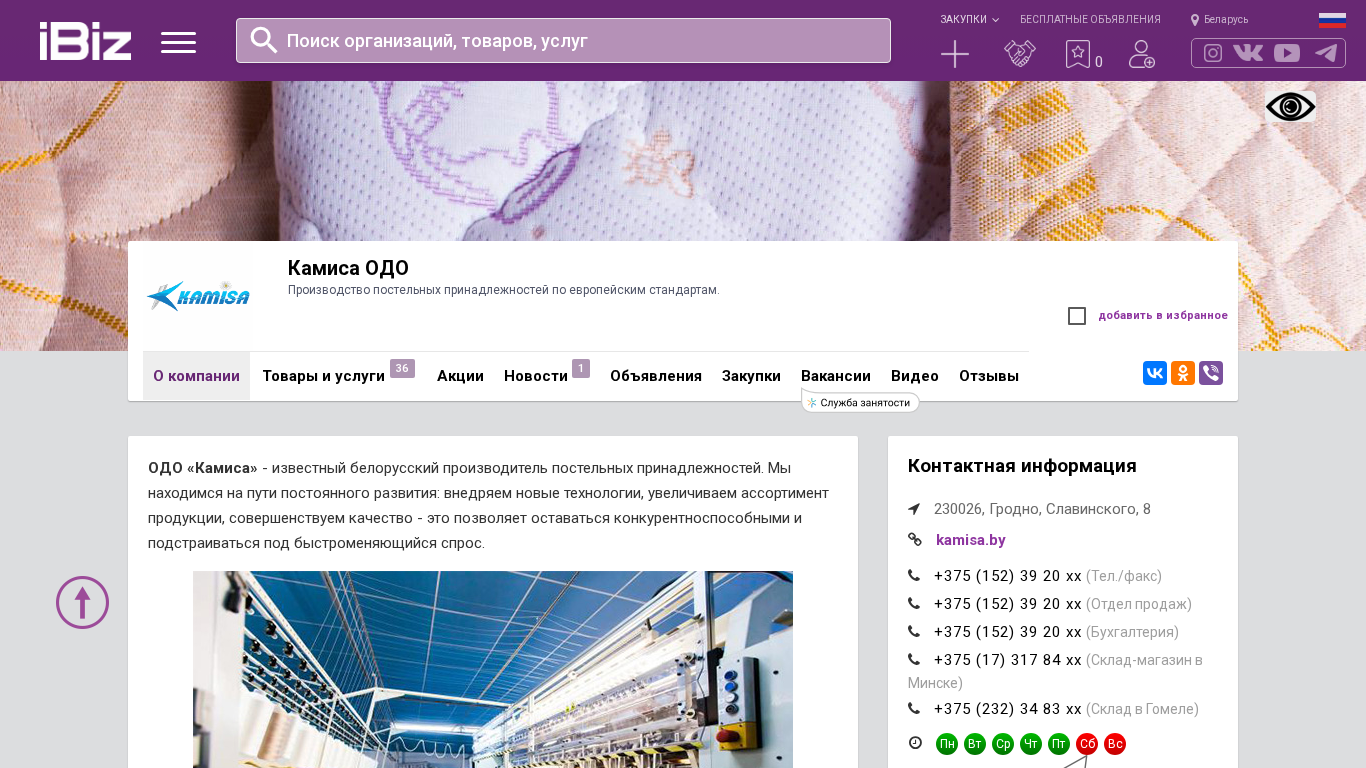Click the Пт working day circle
1366x768 pixels.
[1059, 744]
